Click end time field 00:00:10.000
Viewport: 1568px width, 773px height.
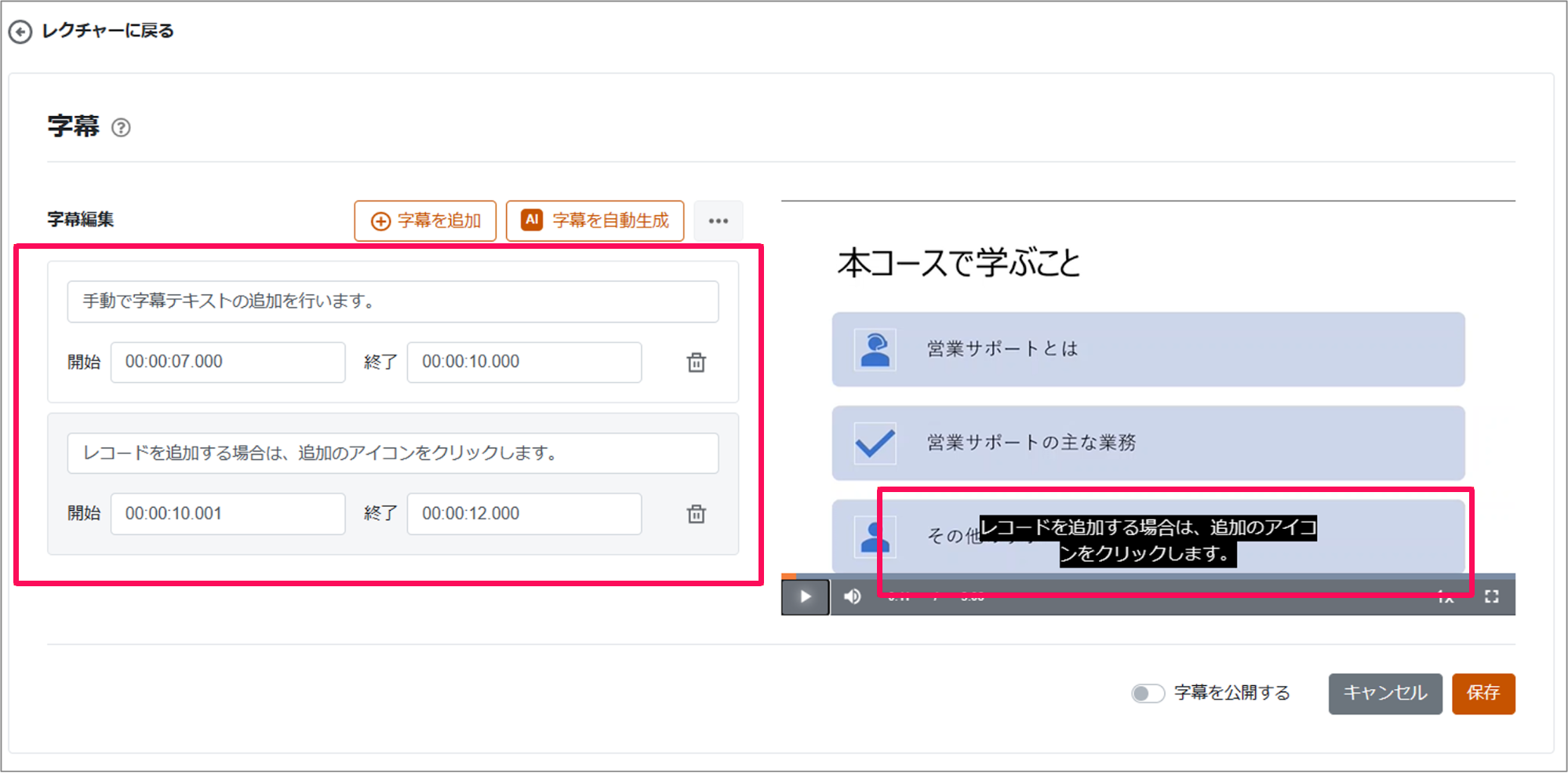(524, 362)
